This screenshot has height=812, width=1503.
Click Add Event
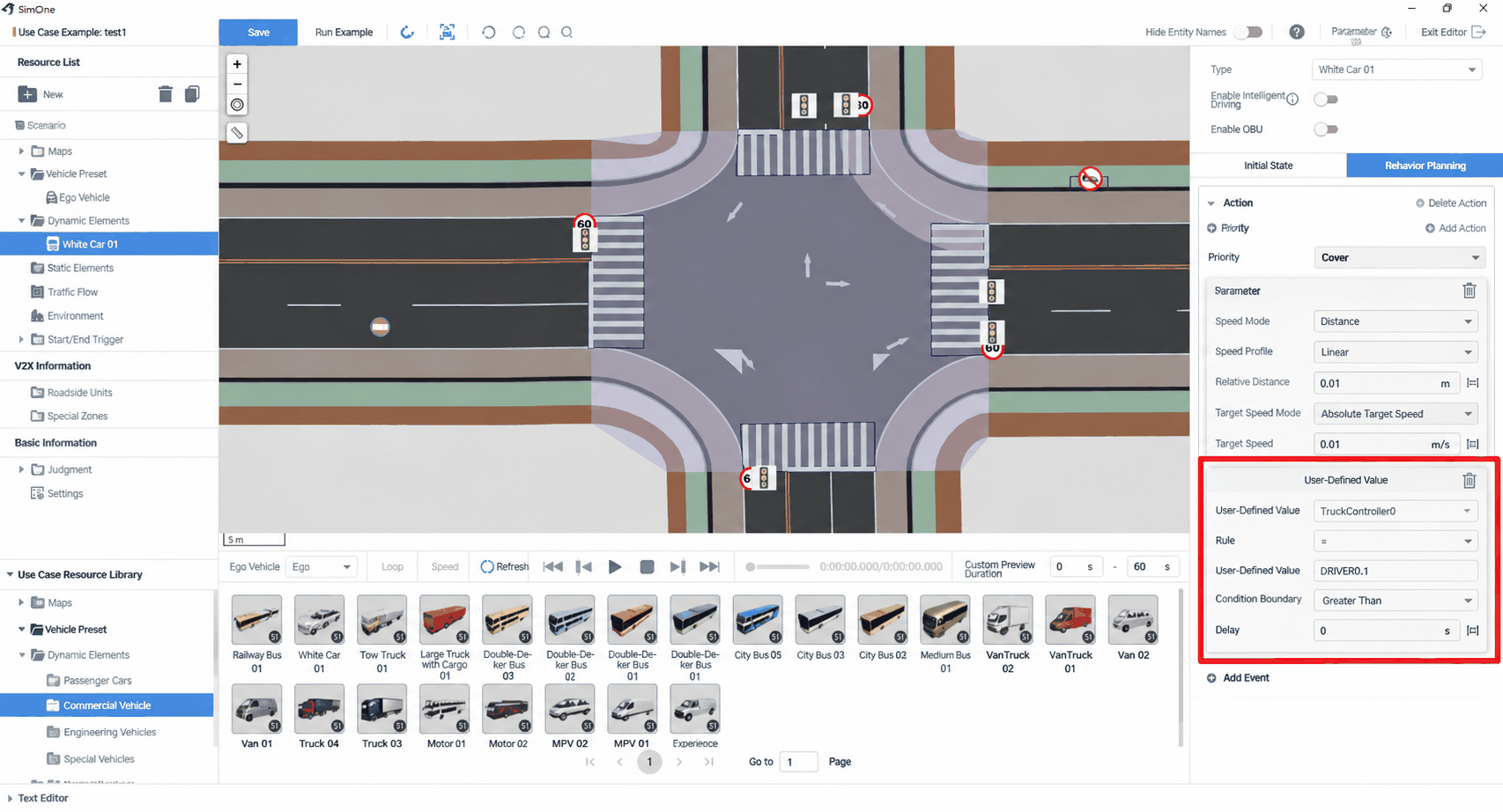[x=1238, y=678]
